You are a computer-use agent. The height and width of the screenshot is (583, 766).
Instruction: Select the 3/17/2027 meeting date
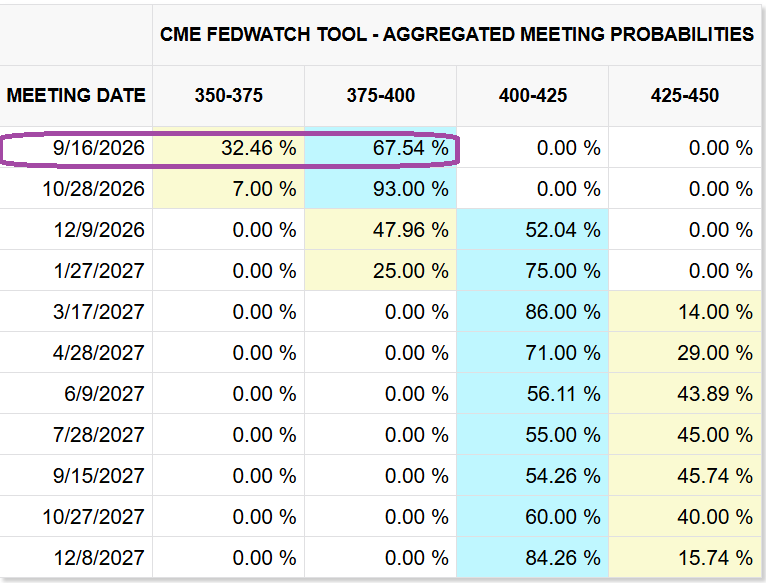tap(76, 311)
